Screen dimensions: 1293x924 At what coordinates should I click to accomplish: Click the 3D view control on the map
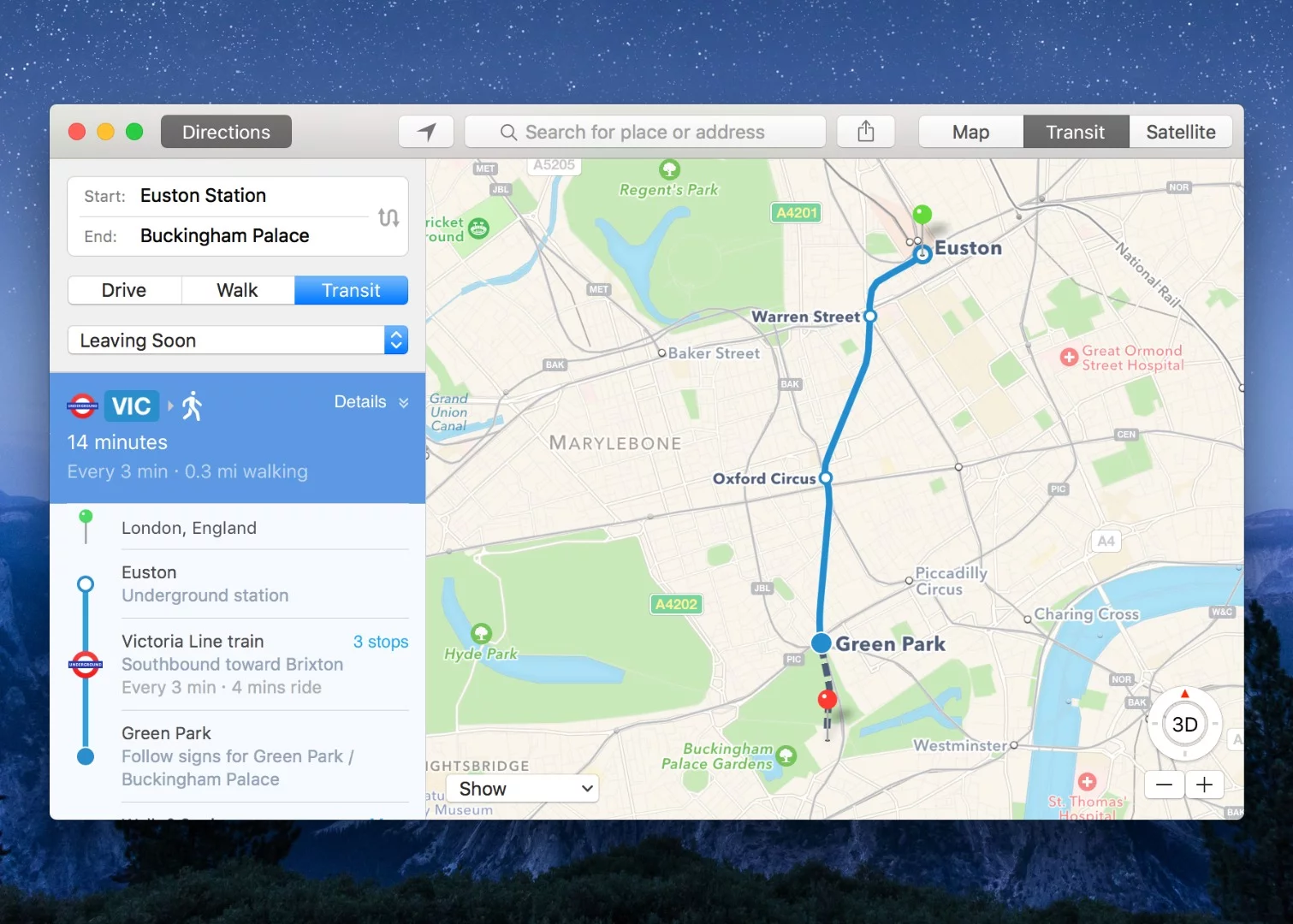[1184, 724]
